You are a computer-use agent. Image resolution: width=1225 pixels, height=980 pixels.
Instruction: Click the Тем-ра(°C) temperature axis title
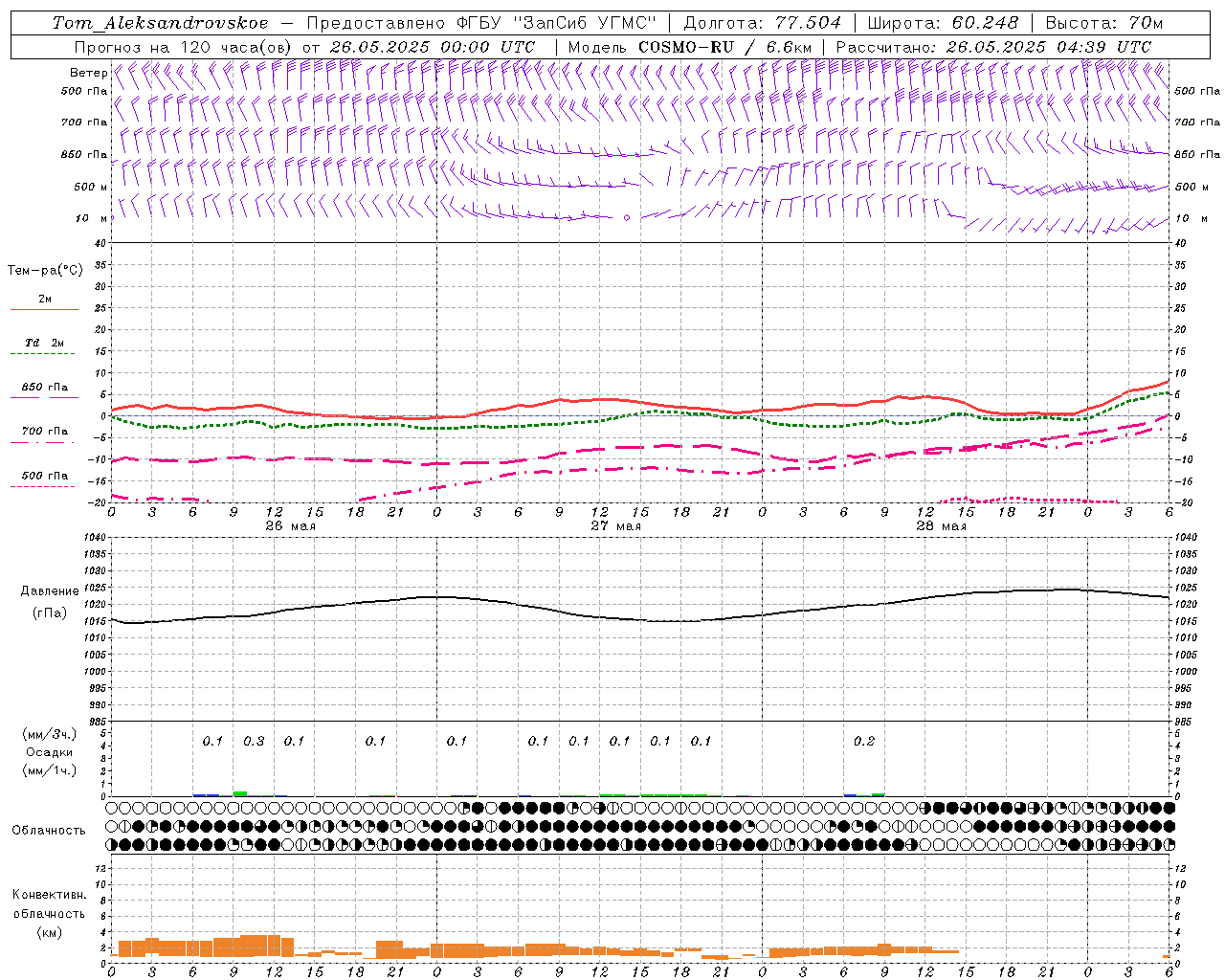click(x=45, y=271)
